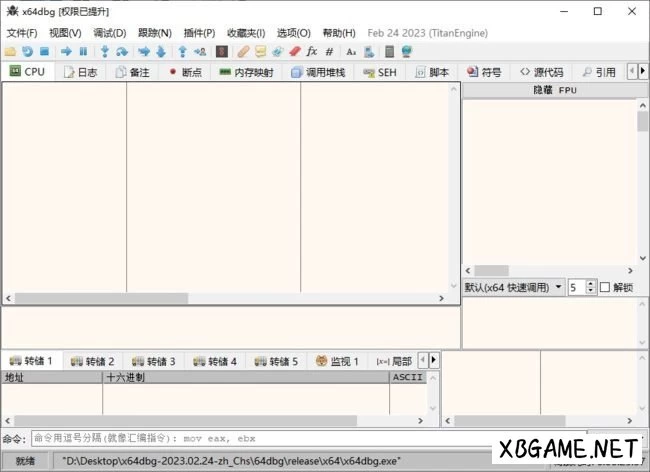The width and height of the screenshot is (650, 472).
Task: Click the # labels toolbar icon
Action: (x=329, y=51)
